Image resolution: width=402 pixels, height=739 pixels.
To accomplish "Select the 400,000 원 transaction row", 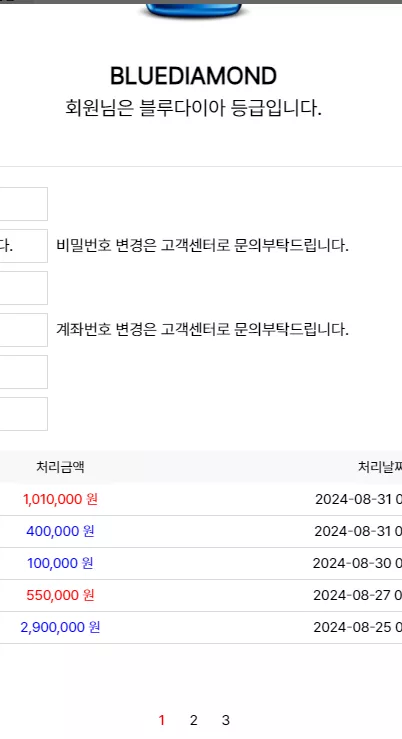I will tap(201, 531).
